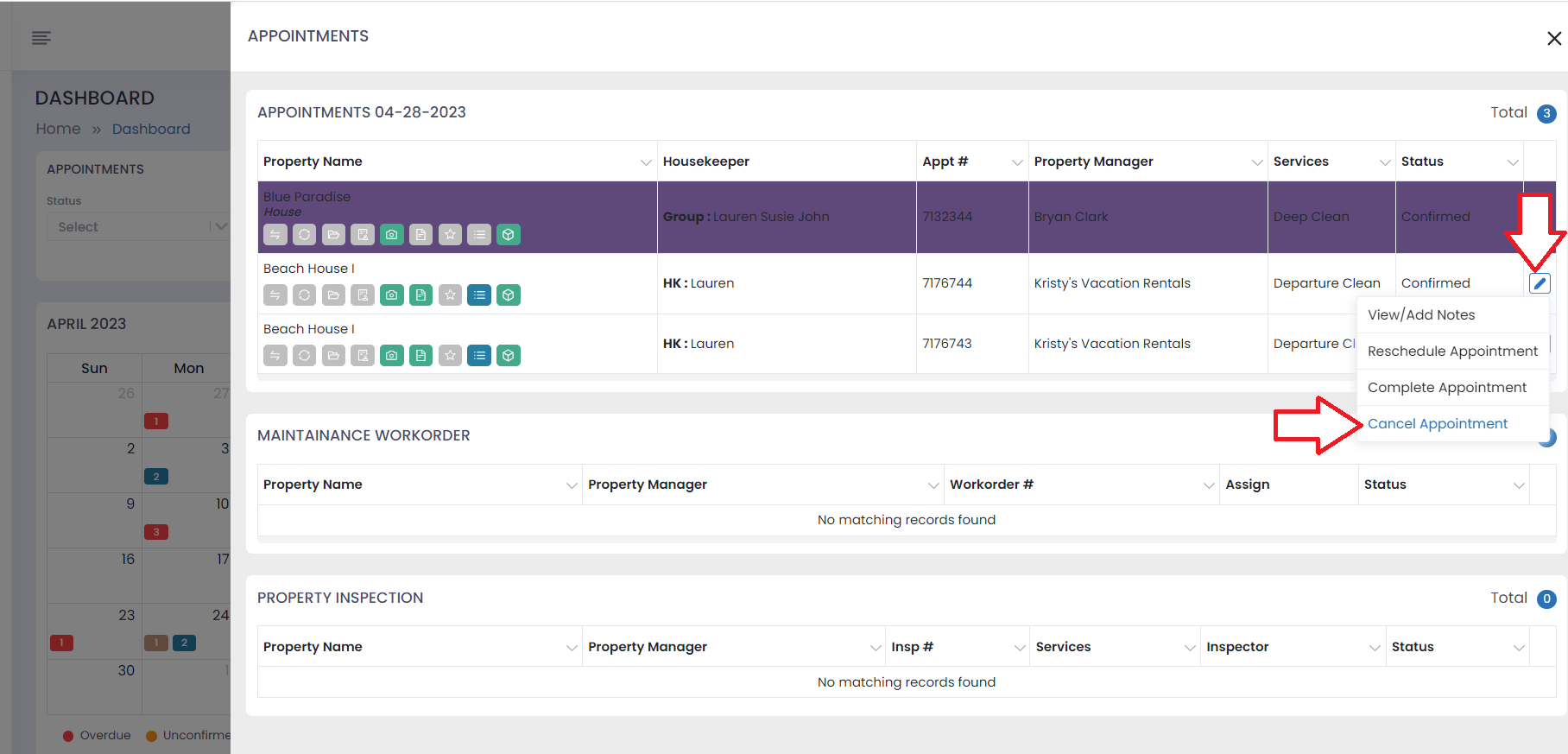Click the blue pencil edit icon
Viewport: 1568px width, 754px height.
pos(1540,283)
